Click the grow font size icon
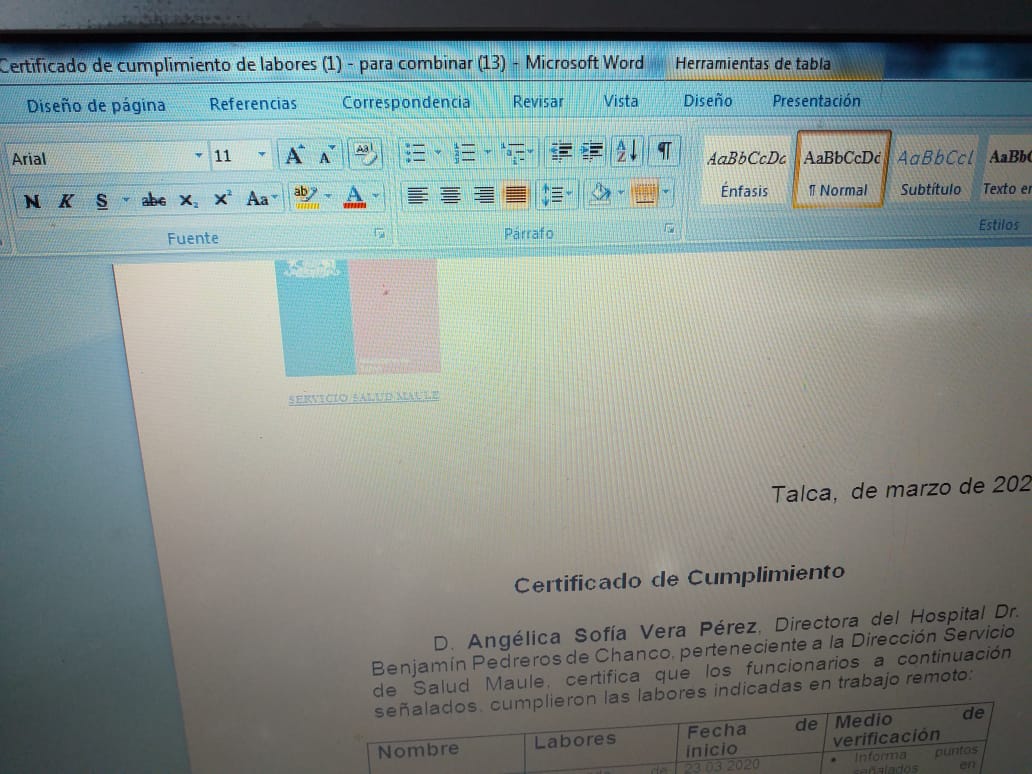 point(294,155)
